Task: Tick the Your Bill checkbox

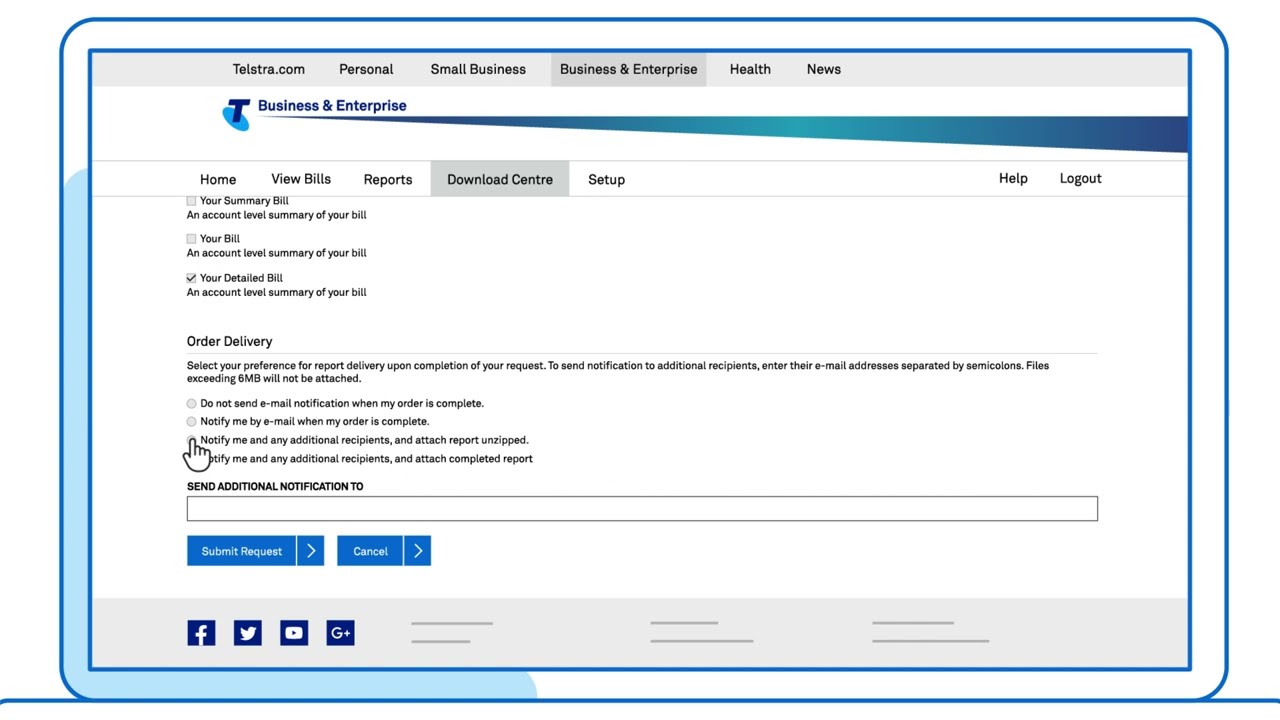Action: point(191,239)
